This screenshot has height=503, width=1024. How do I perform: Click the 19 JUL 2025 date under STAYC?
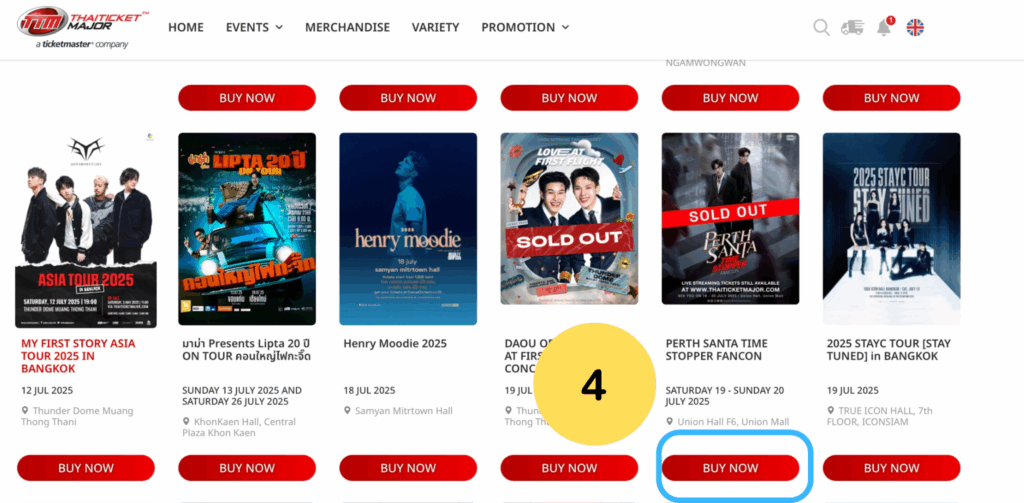(853, 391)
